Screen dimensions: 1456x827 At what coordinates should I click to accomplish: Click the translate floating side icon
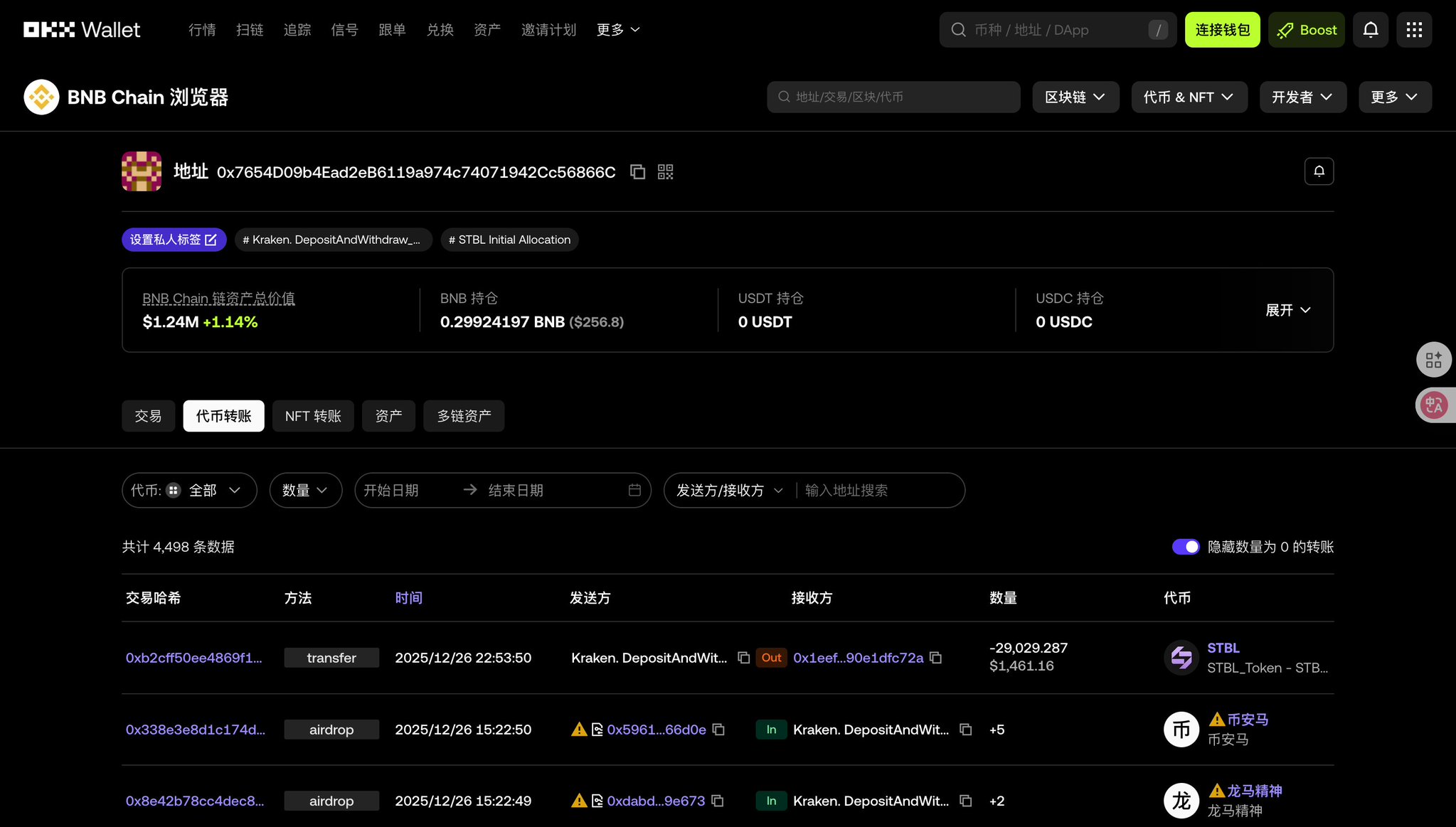click(1434, 405)
